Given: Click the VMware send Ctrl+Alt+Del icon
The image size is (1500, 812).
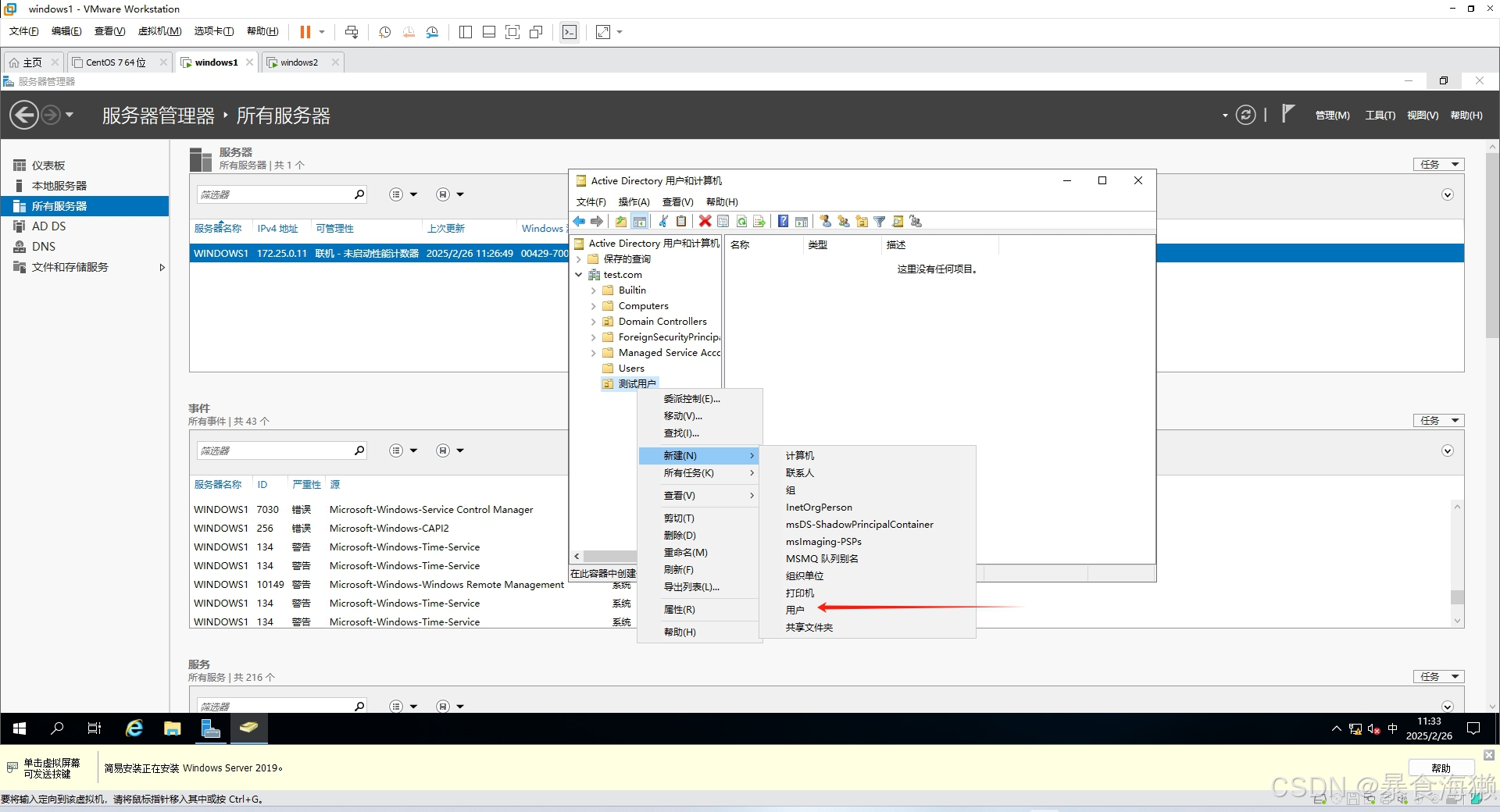Looking at the screenshot, I should (x=352, y=32).
